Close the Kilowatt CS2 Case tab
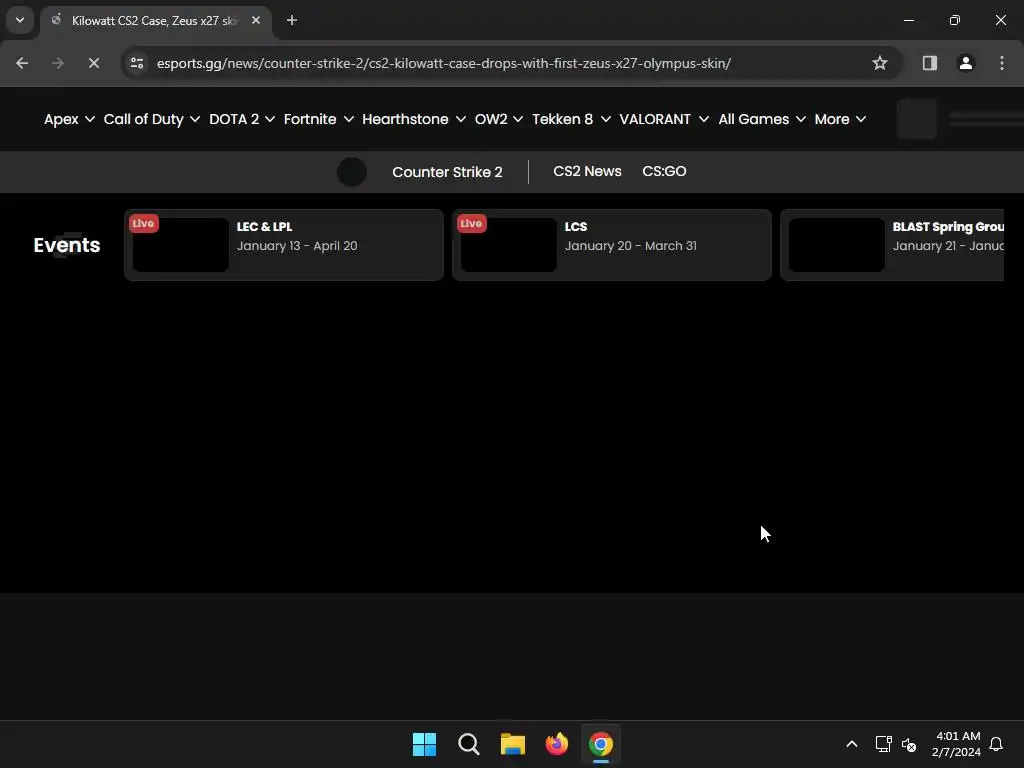The width and height of the screenshot is (1024, 768). coord(256,20)
